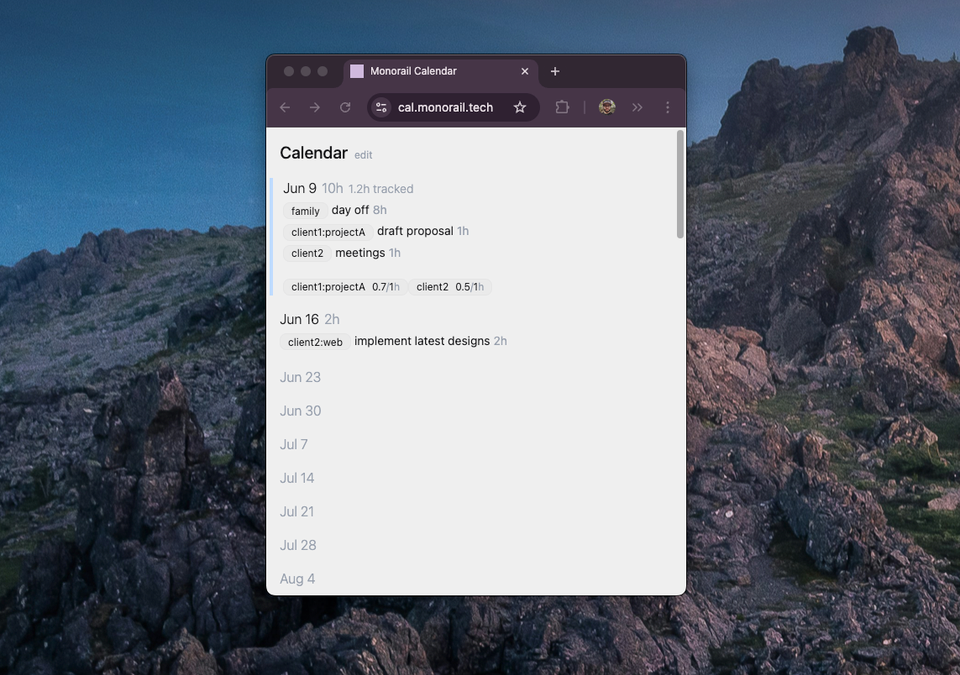
Task: Open the toolbar overflow chevron
Action: pos(637,107)
